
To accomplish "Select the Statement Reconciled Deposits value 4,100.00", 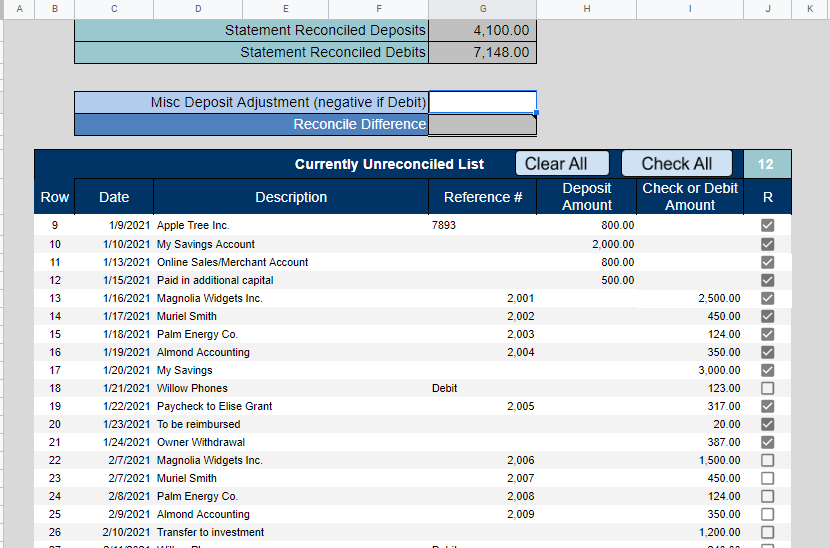I will [482, 30].
